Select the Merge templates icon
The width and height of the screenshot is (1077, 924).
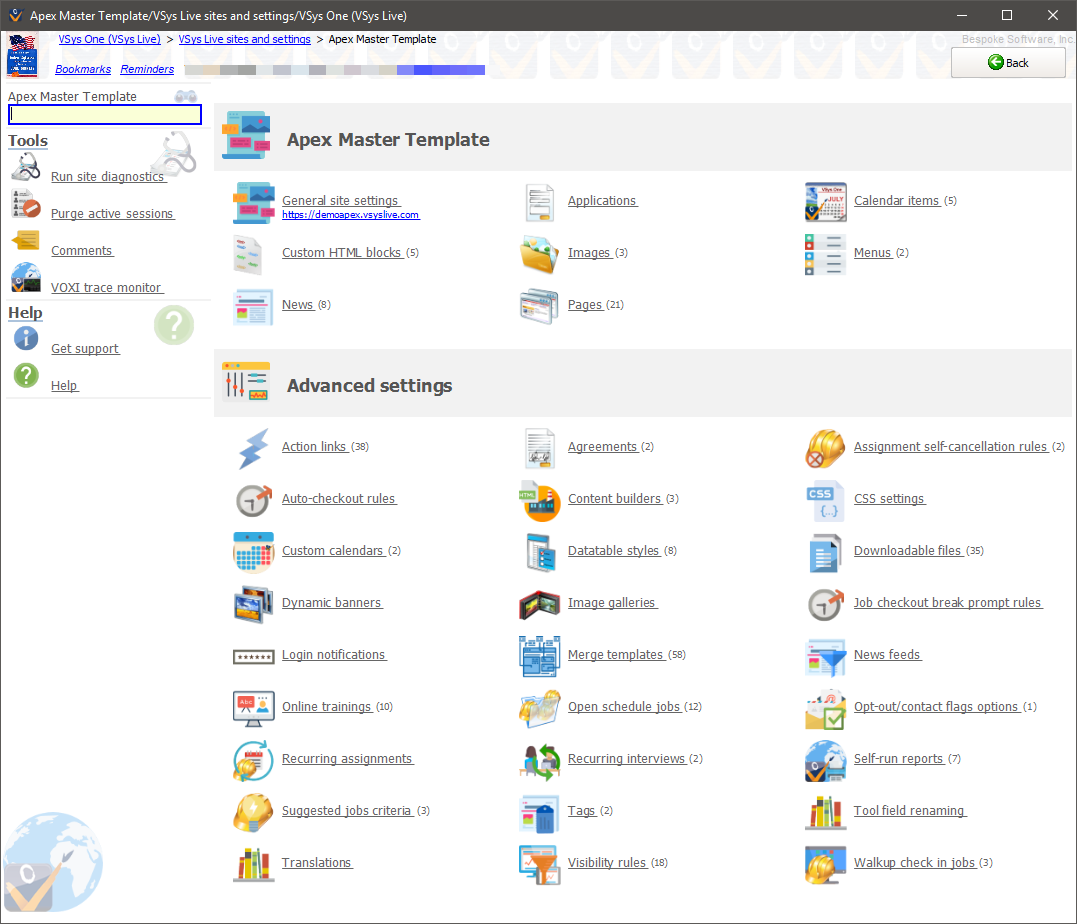click(539, 656)
